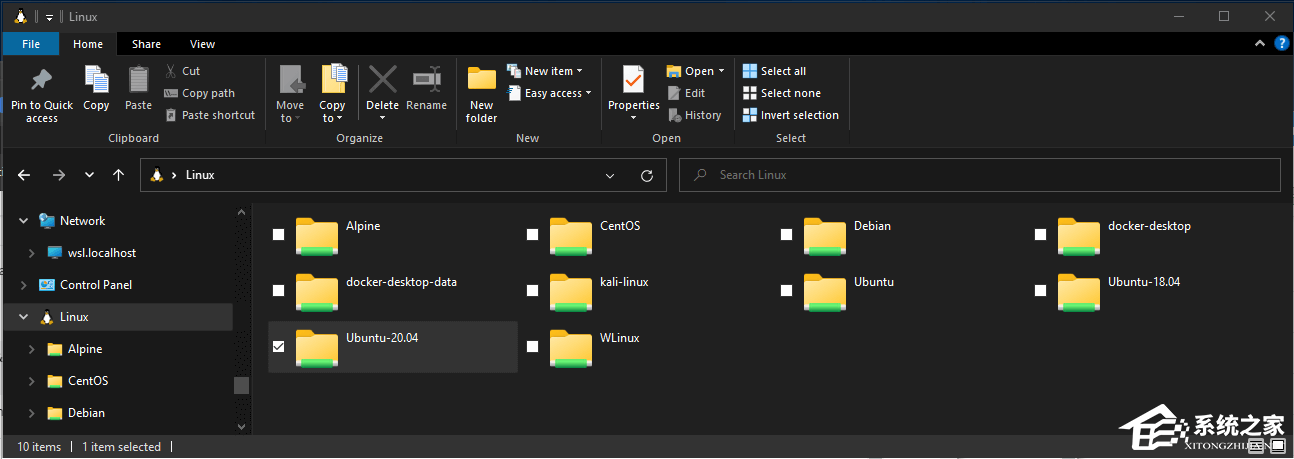Click Select none
The height and width of the screenshot is (459, 1294).
(x=781, y=93)
